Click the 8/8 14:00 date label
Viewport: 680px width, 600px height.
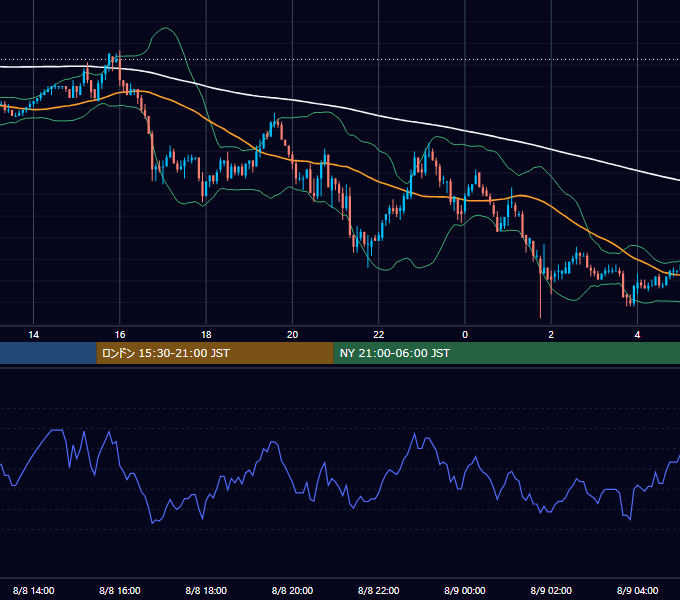pyautogui.click(x=33, y=590)
